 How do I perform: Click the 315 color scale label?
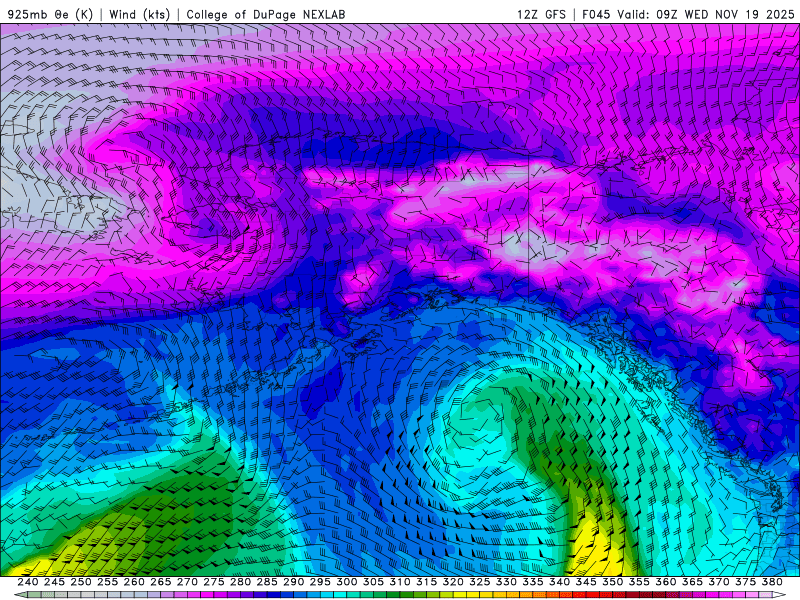426,582
